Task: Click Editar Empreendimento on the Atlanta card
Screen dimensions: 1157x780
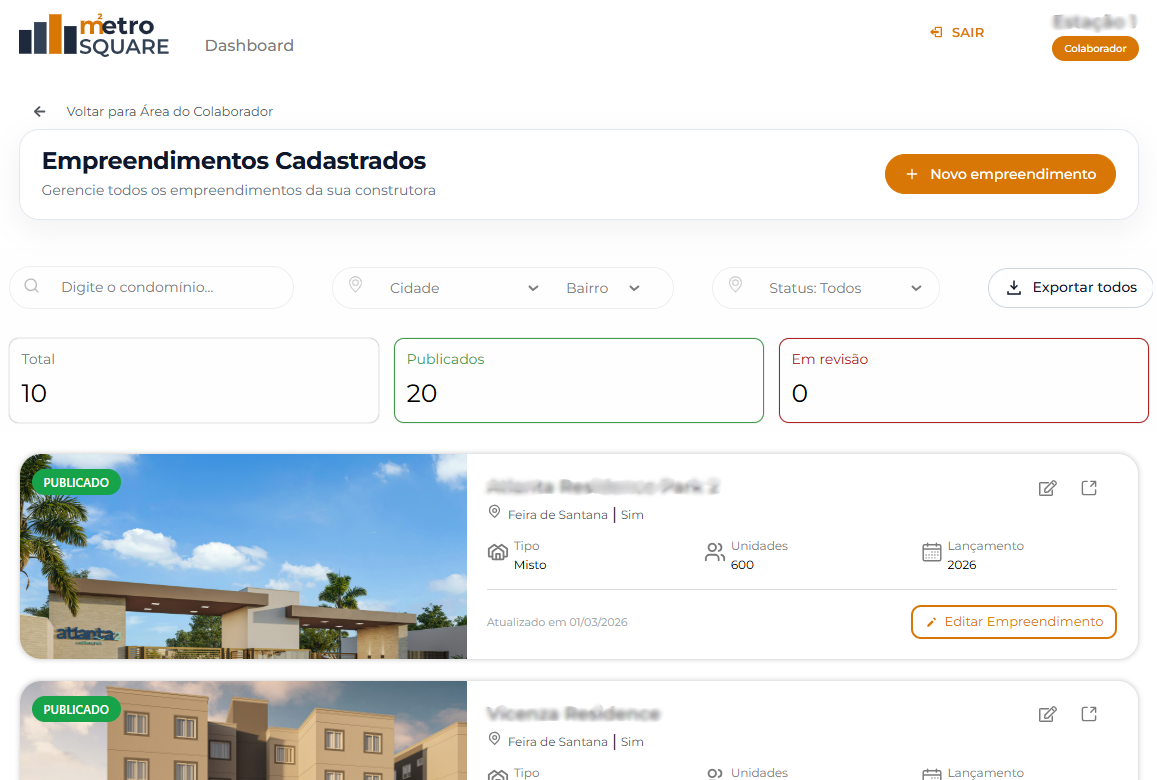Action: (1013, 621)
